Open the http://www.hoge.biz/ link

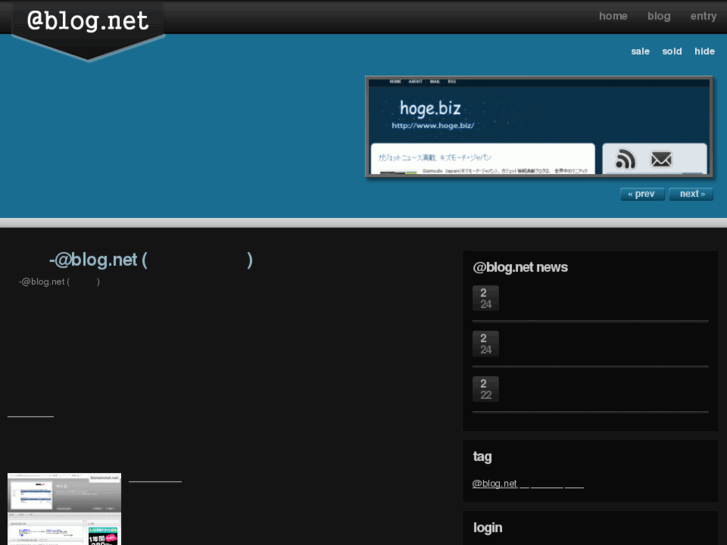[x=433, y=126]
